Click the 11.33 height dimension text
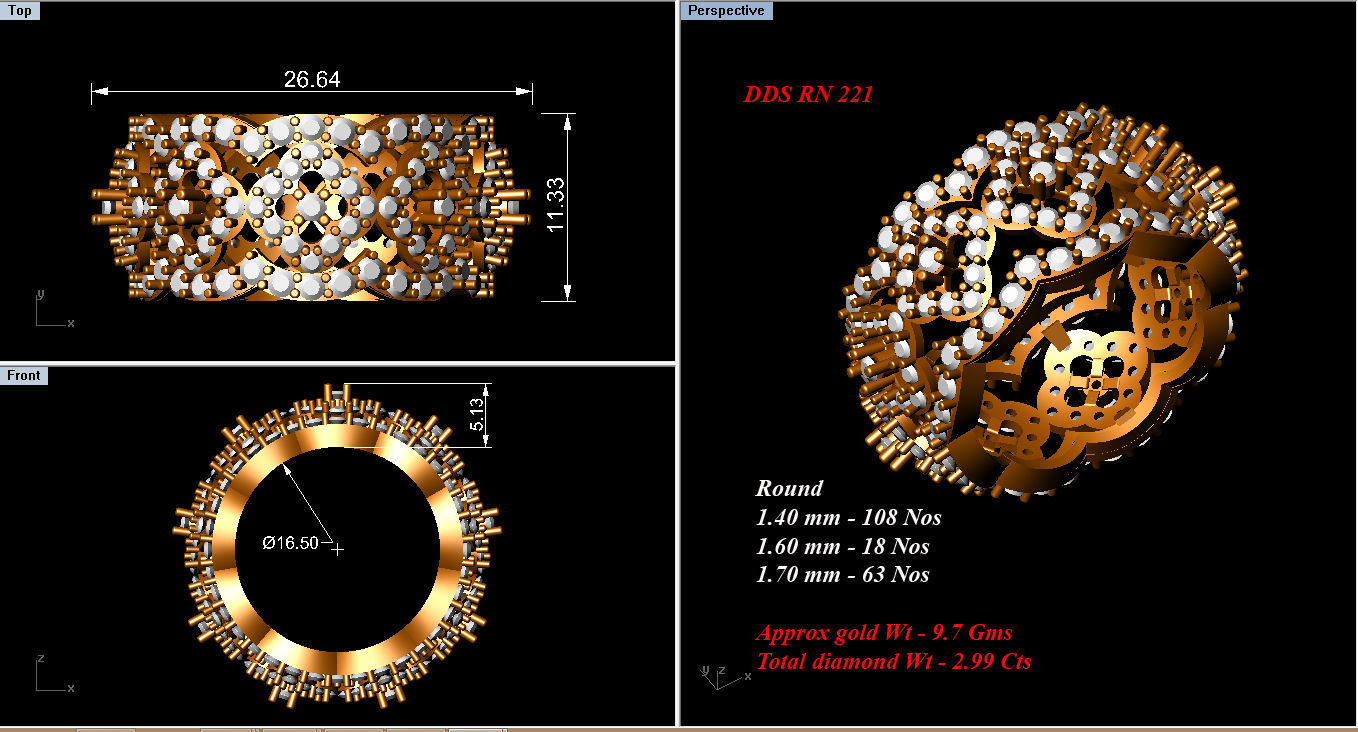The height and width of the screenshot is (732, 1358). click(x=557, y=205)
